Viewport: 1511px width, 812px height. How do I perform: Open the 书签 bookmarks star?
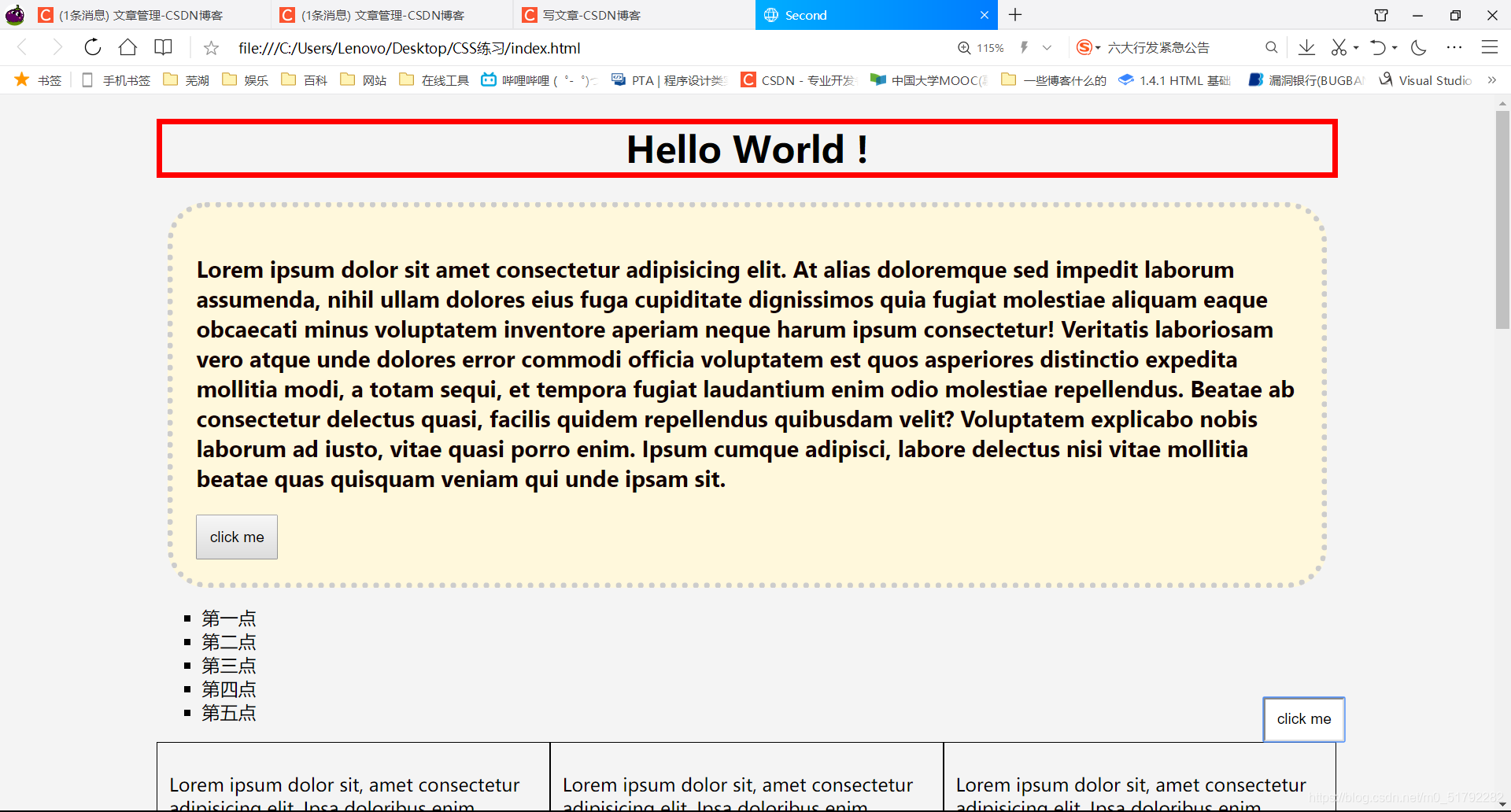click(38, 80)
